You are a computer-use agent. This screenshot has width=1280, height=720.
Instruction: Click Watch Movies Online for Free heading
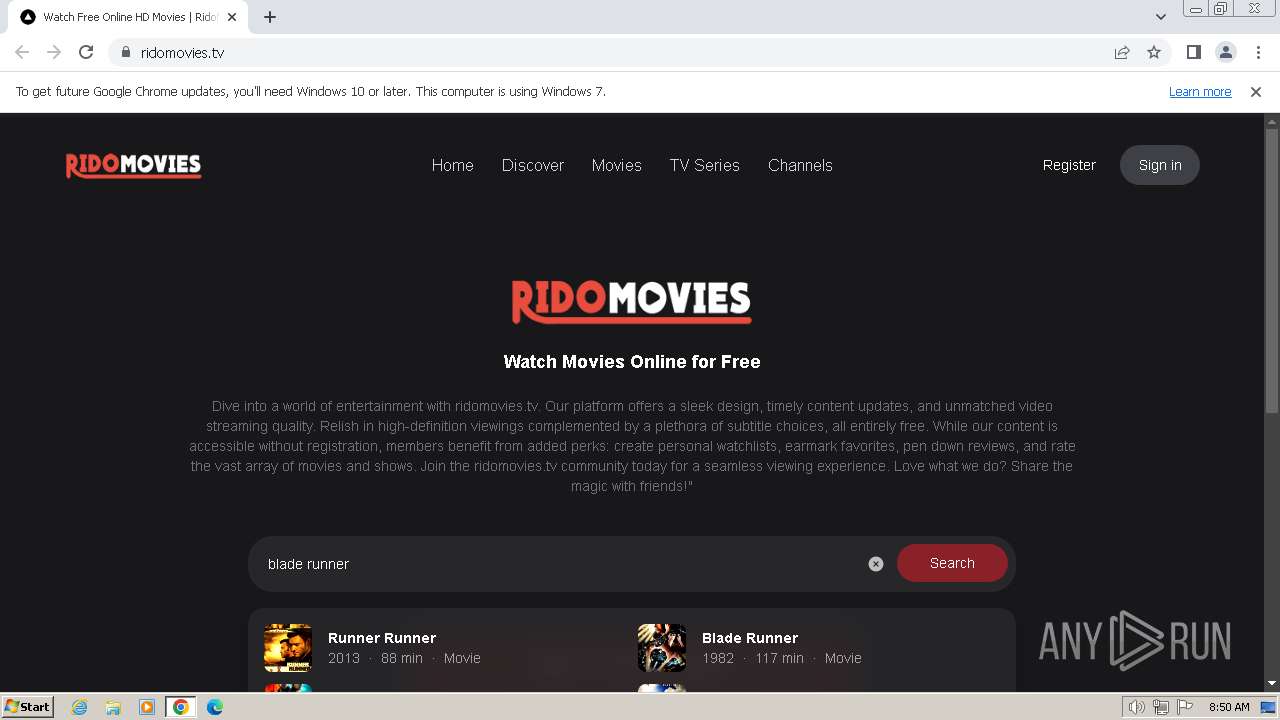(632, 362)
